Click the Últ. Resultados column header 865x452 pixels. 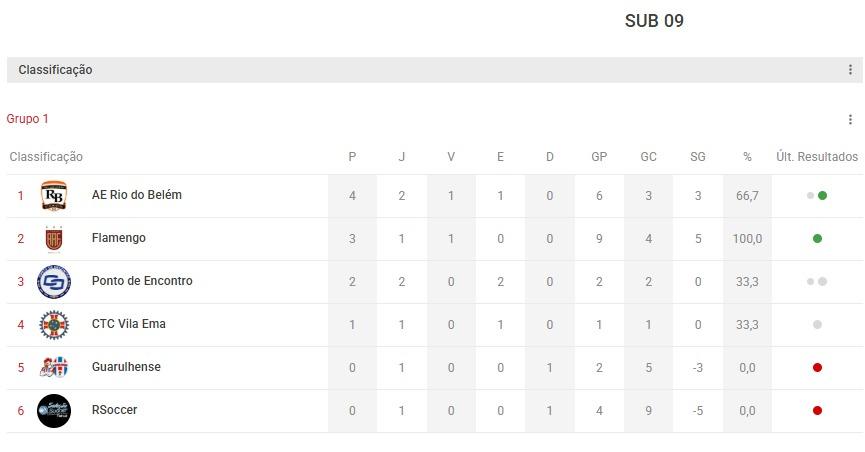(x=817, y=157)
